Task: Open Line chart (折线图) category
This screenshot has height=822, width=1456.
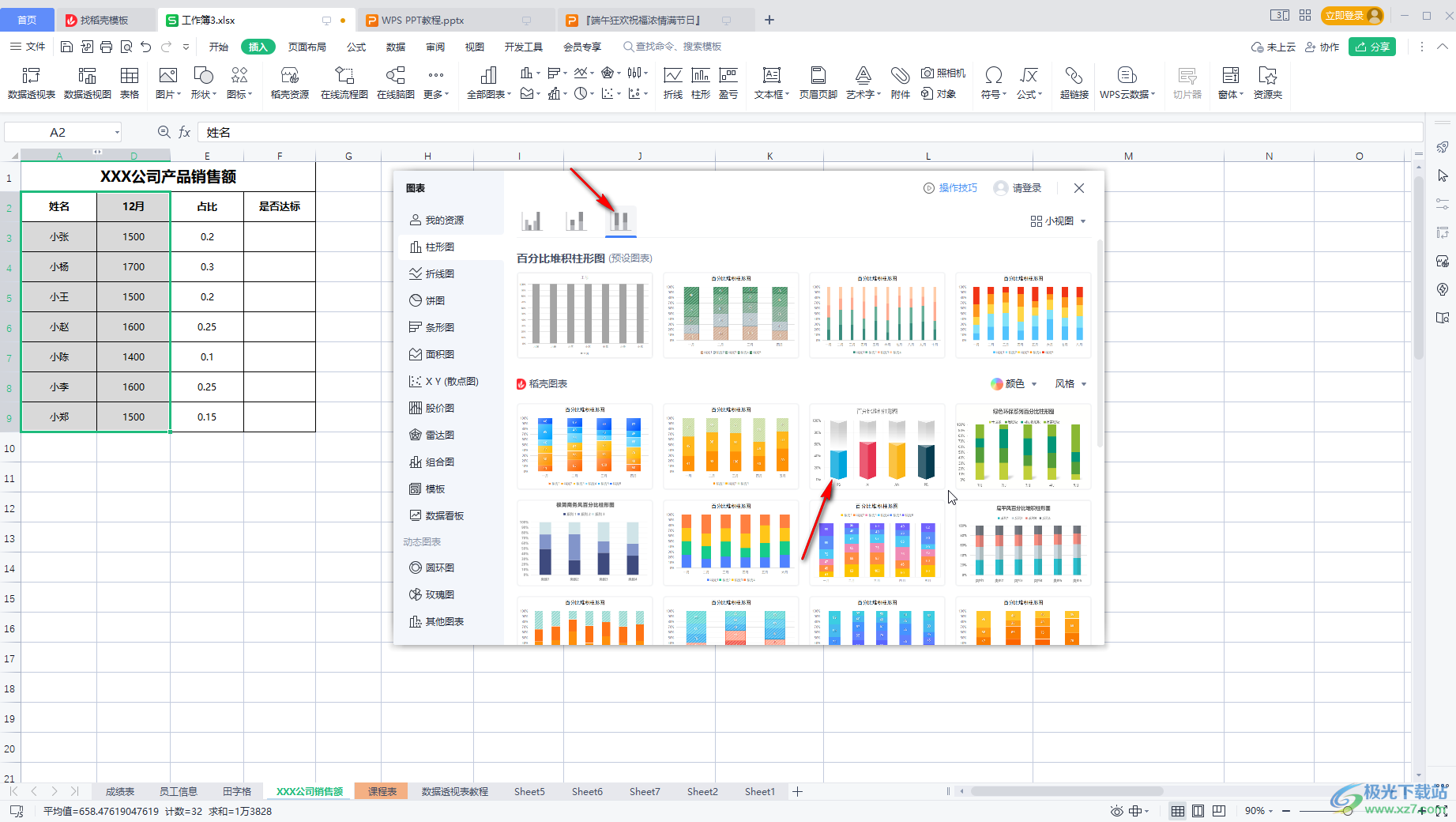Action: (432, 273)
